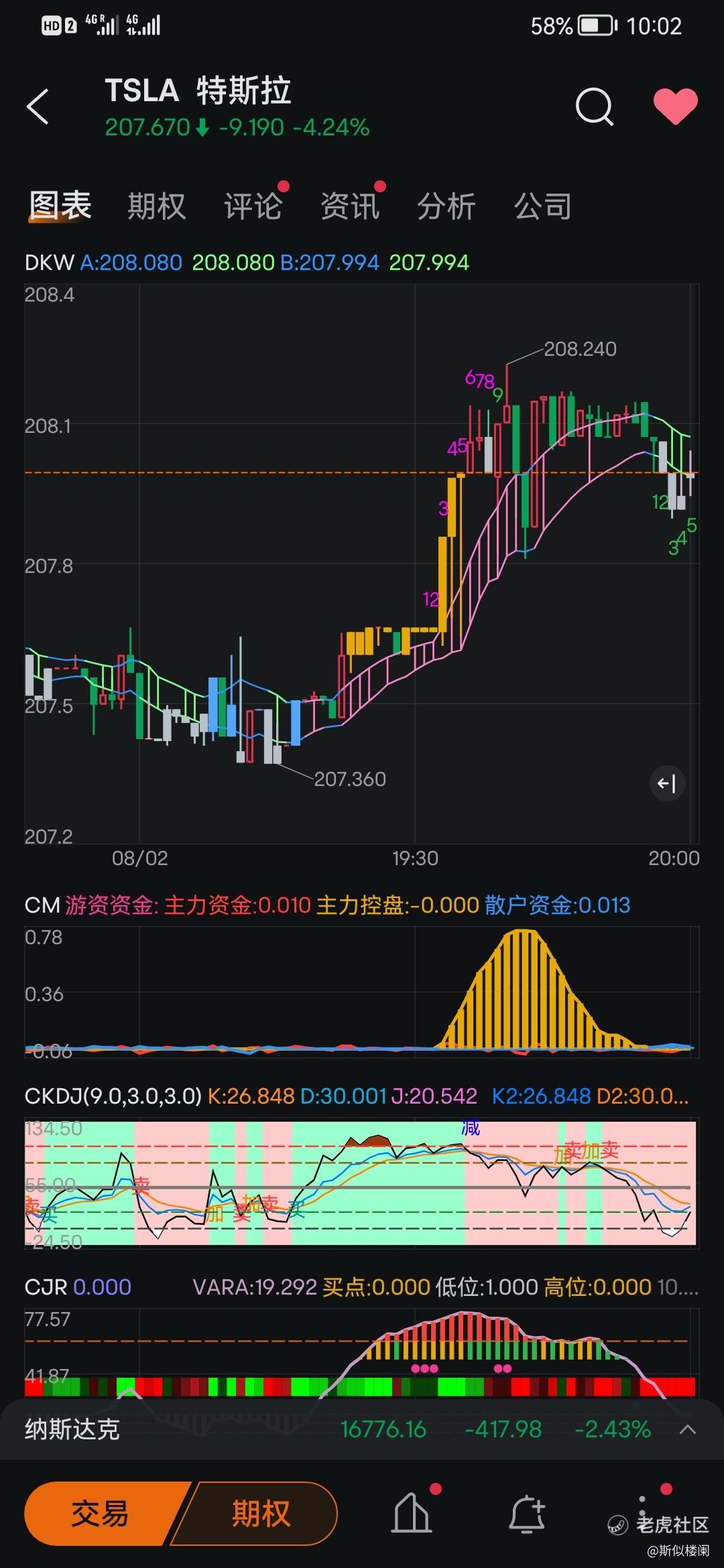Tap the 207.360 low price marker
The width and height of the screenshot is (724, 1568).
(x=350, y=779)
